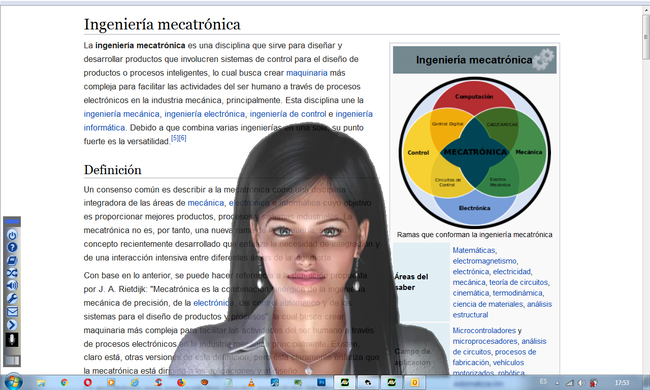Screen dimensions: 650x390
Task: Launch Firefox from the taskbar
Action: [181, 383]
